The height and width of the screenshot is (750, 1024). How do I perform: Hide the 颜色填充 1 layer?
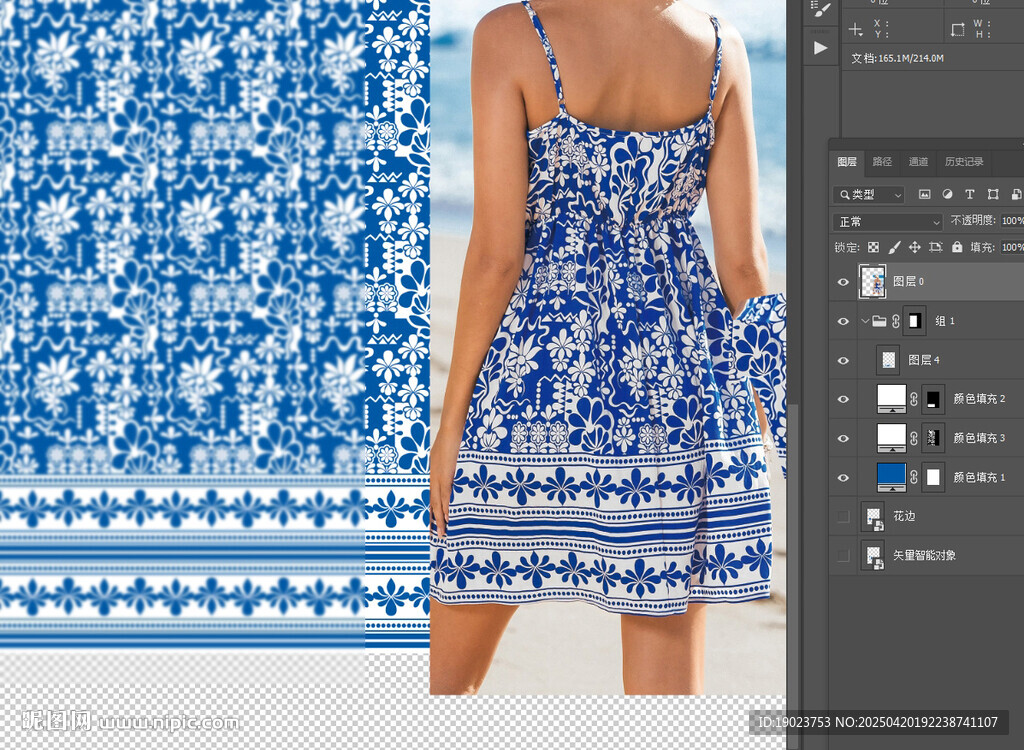[843, 478]
